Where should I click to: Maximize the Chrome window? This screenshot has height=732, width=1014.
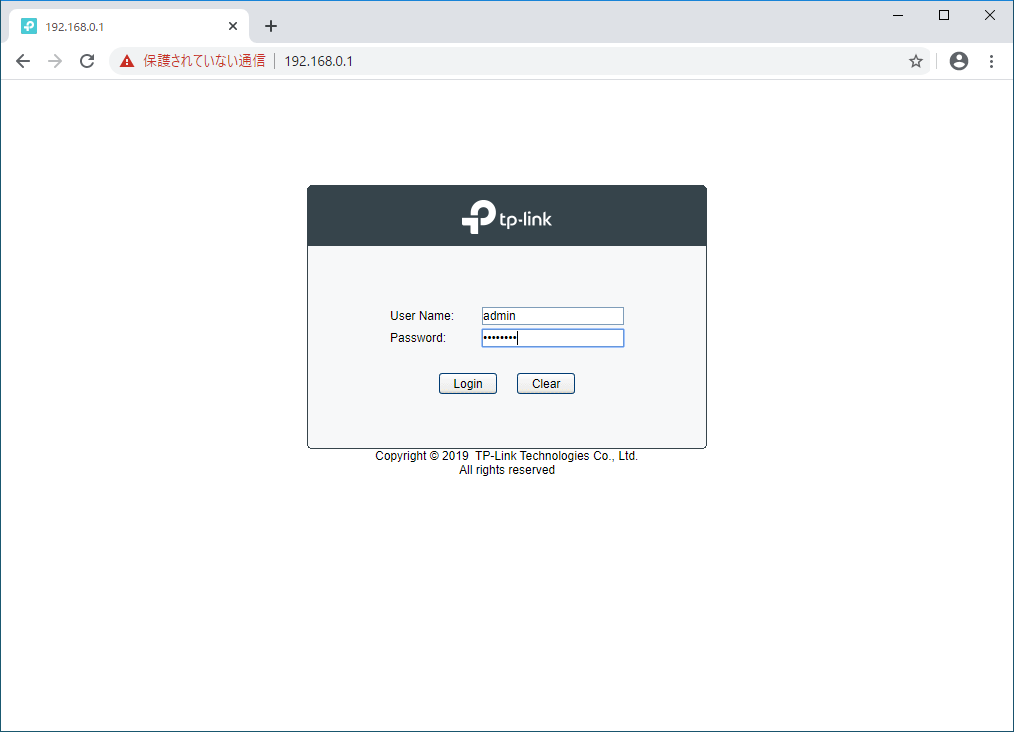tap(944, 15)
